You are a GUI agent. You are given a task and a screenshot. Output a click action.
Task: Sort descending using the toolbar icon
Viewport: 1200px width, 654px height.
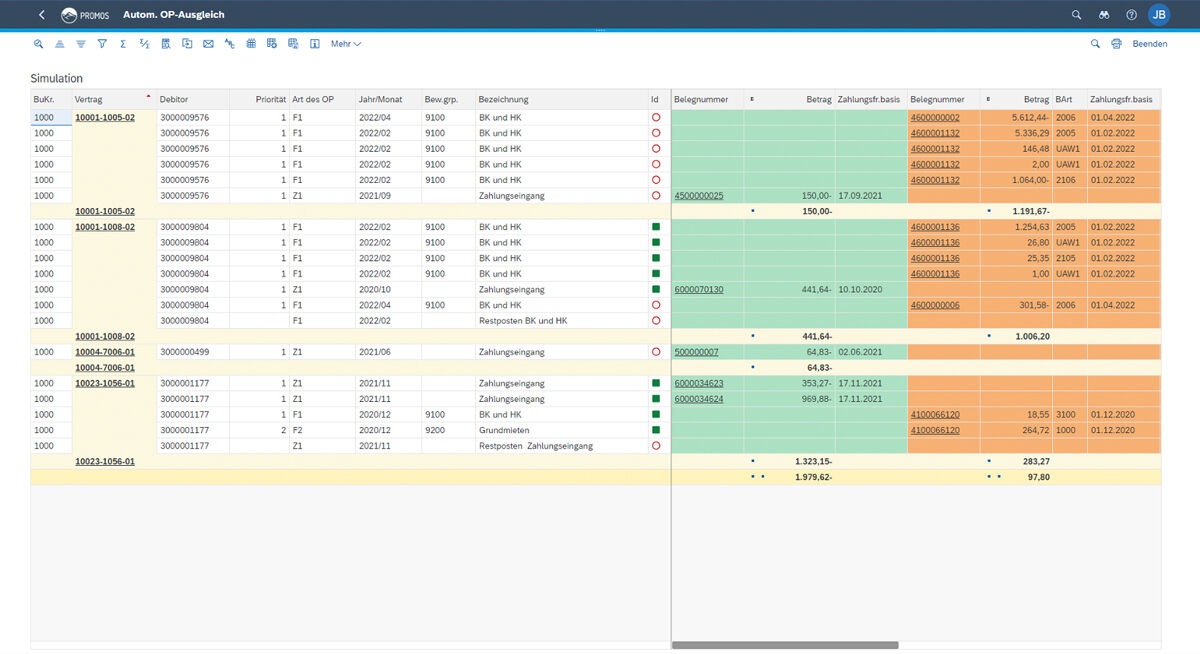click(81, 44)
